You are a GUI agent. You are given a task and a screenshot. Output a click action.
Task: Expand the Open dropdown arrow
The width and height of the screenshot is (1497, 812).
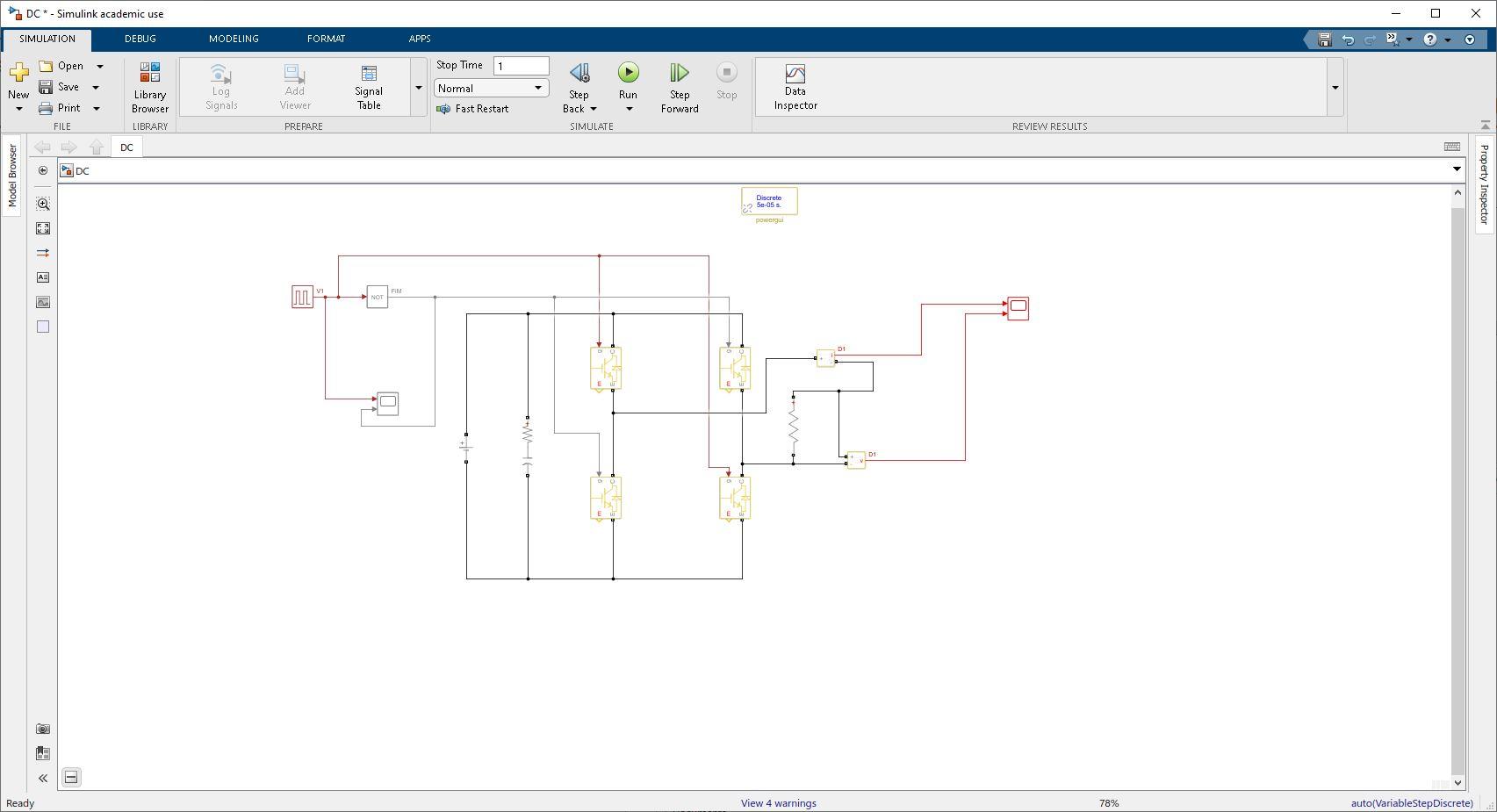click(100, 66)
